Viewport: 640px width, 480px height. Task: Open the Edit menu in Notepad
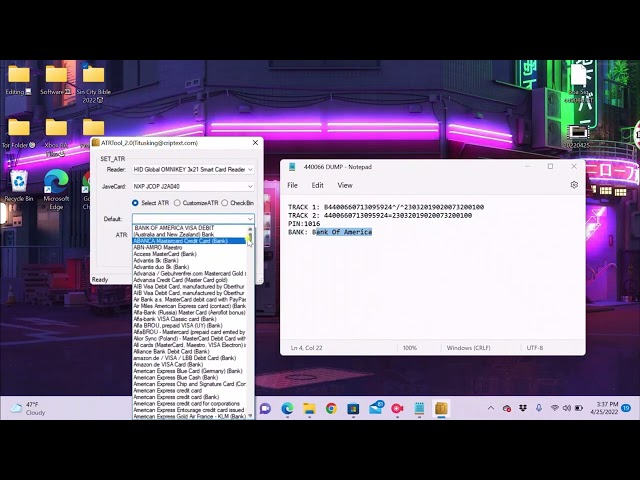[318, 185]
